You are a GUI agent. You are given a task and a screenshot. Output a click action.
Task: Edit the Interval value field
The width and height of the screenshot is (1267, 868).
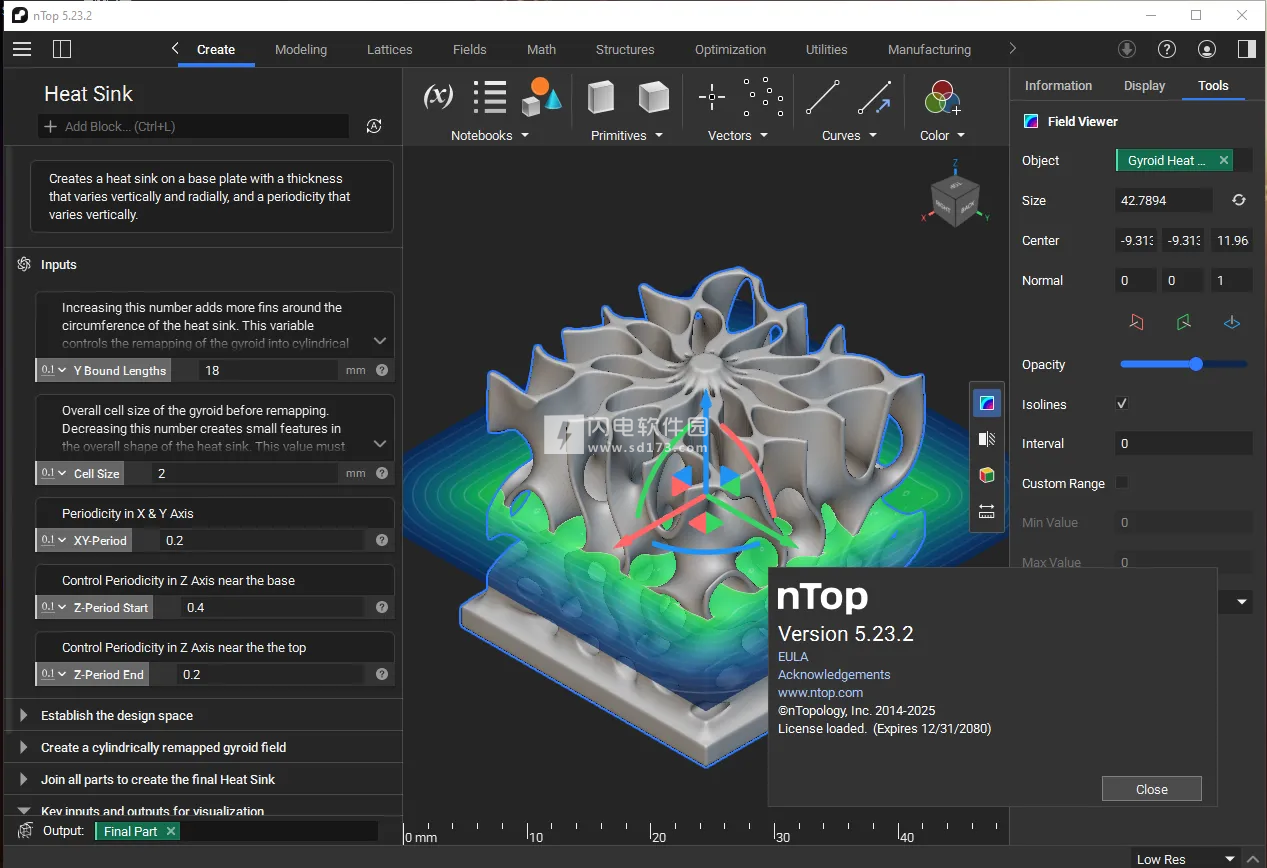point(1183,443)
